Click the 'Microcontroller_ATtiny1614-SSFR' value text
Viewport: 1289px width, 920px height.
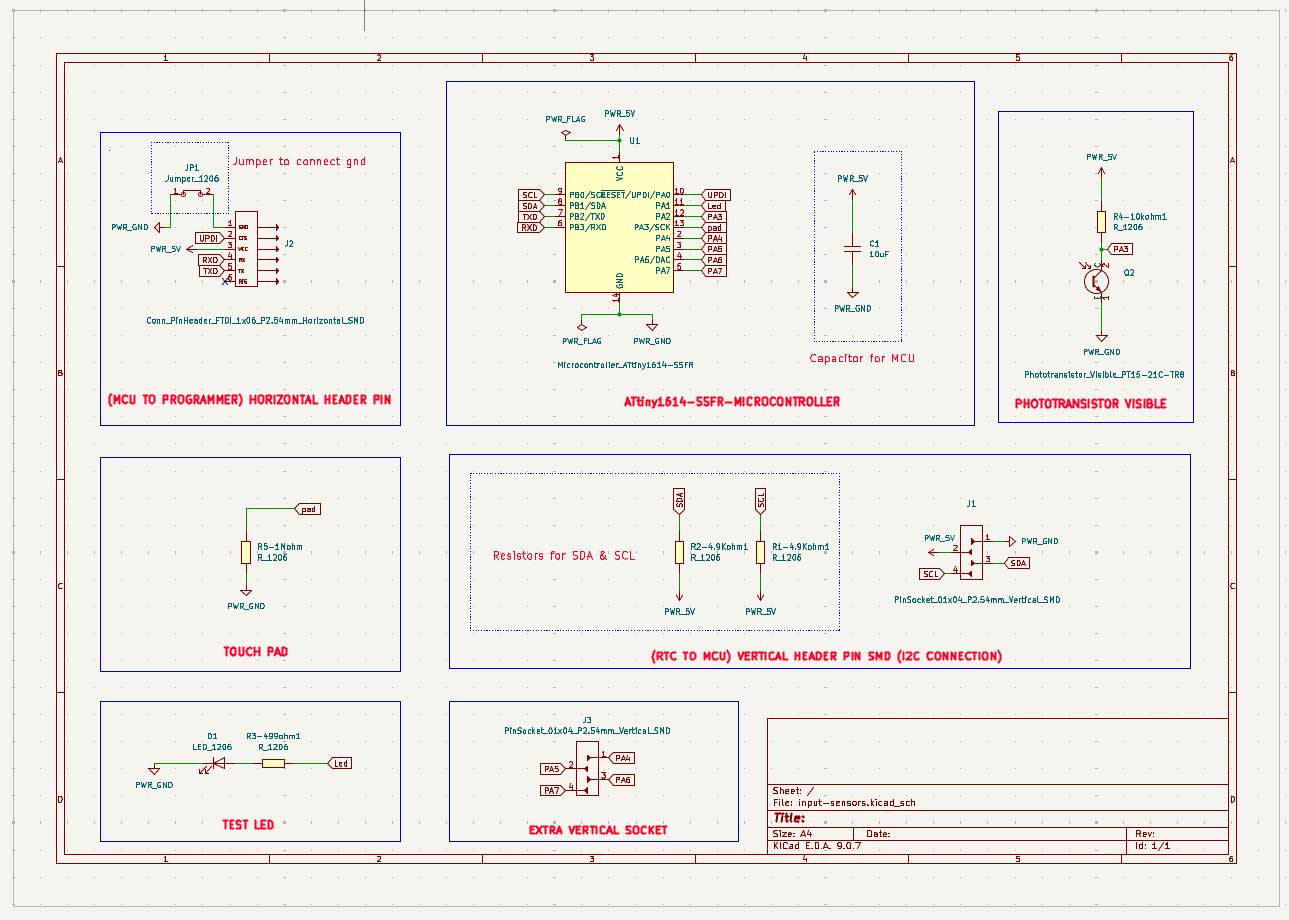[x=625, y=365]
